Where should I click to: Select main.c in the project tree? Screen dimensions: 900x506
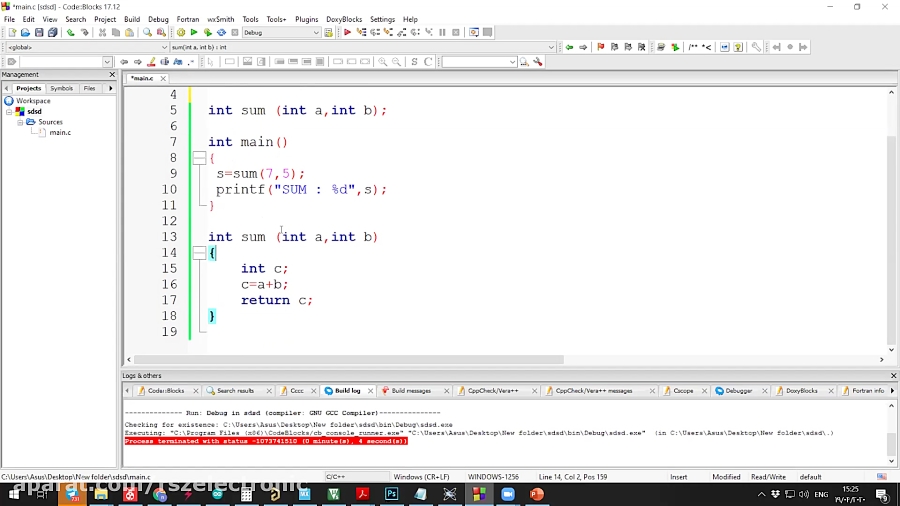[x=60, y=132]
